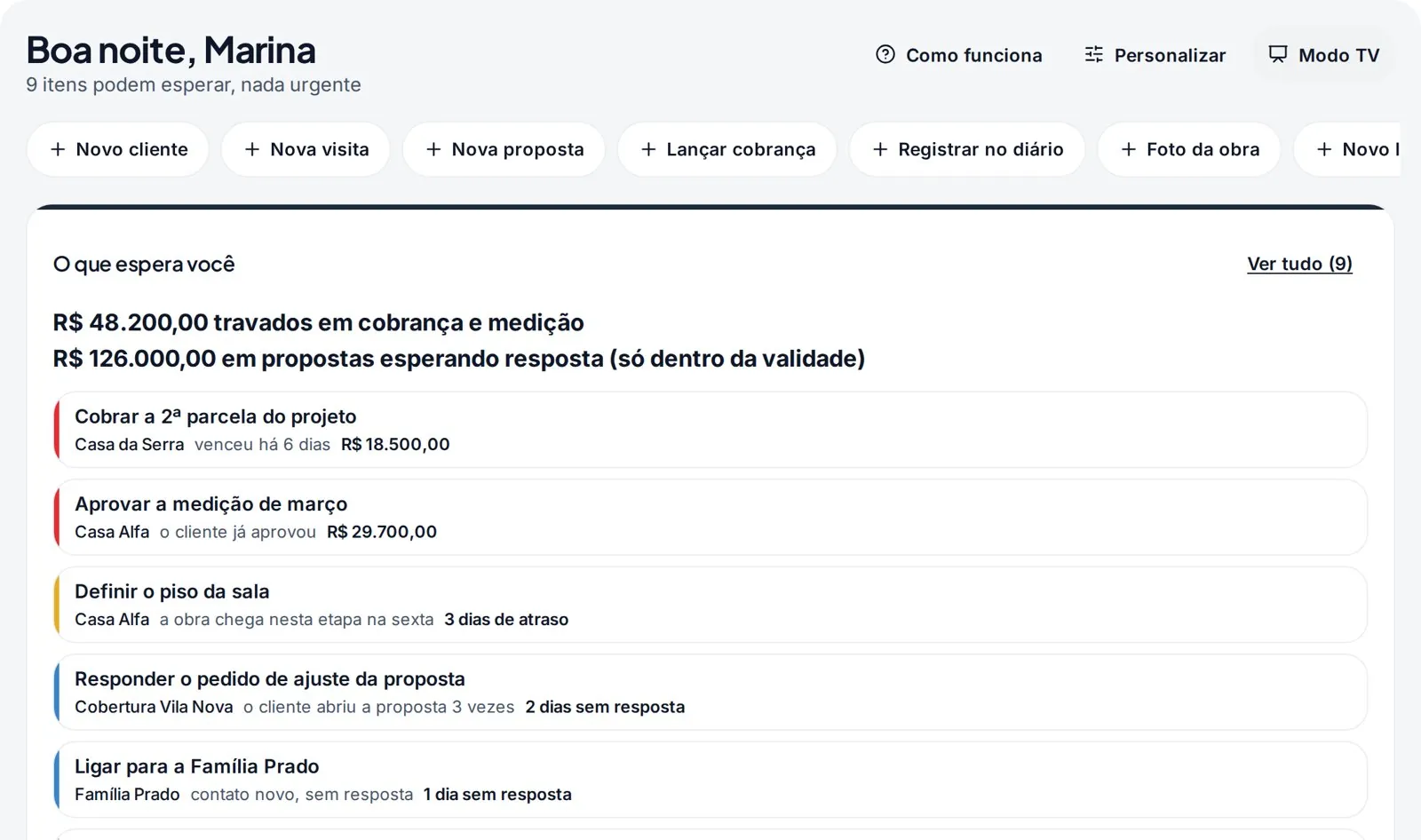Choose Registrar no diário
This screenshot has height=840, width=1421.
pyautogui.click(x=967, y=149)
